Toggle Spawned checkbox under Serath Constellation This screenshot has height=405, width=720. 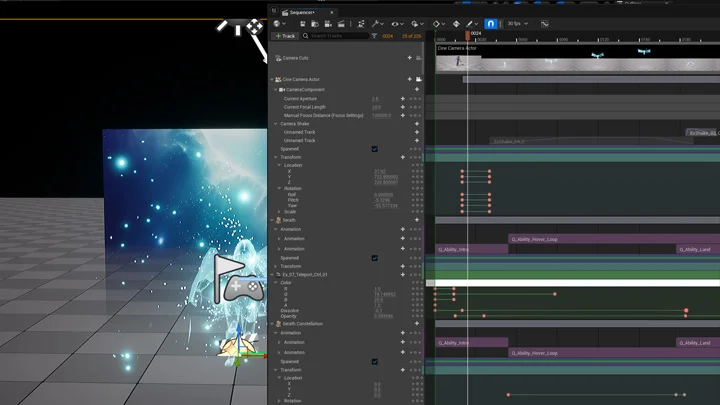pos(375,362)
